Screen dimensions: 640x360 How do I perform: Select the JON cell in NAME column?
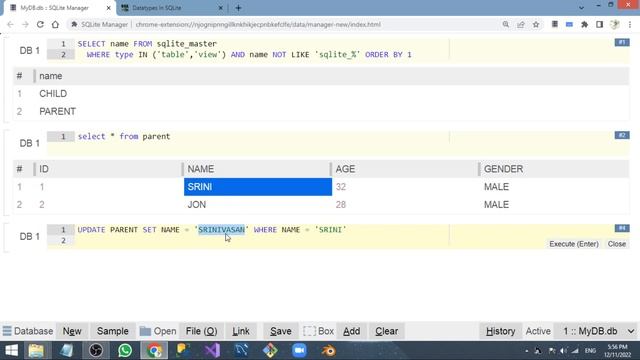[258, 204]
